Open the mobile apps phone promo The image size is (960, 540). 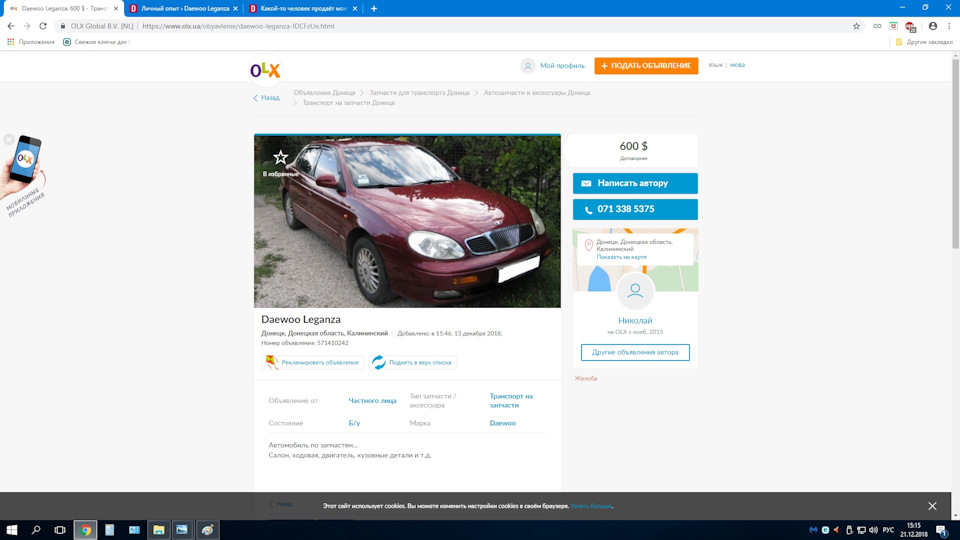coord(24,174)
